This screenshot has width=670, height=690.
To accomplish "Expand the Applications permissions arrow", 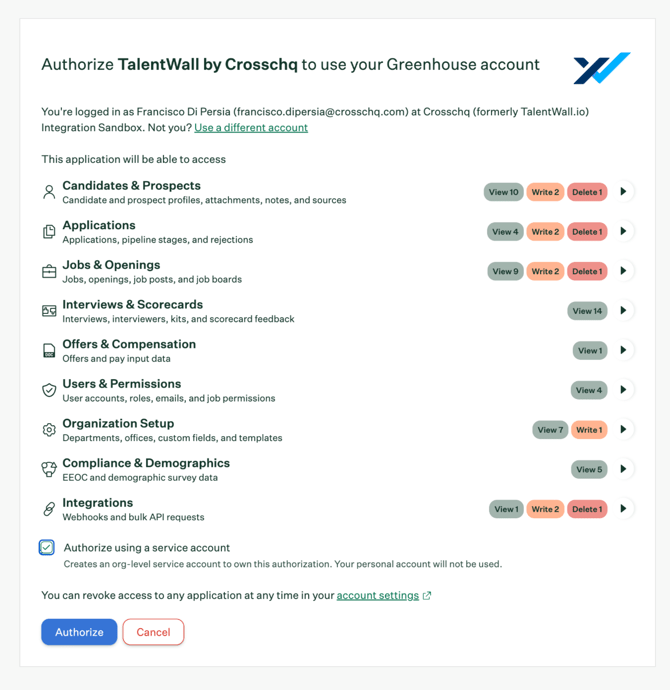I will [x=623, y=231].
